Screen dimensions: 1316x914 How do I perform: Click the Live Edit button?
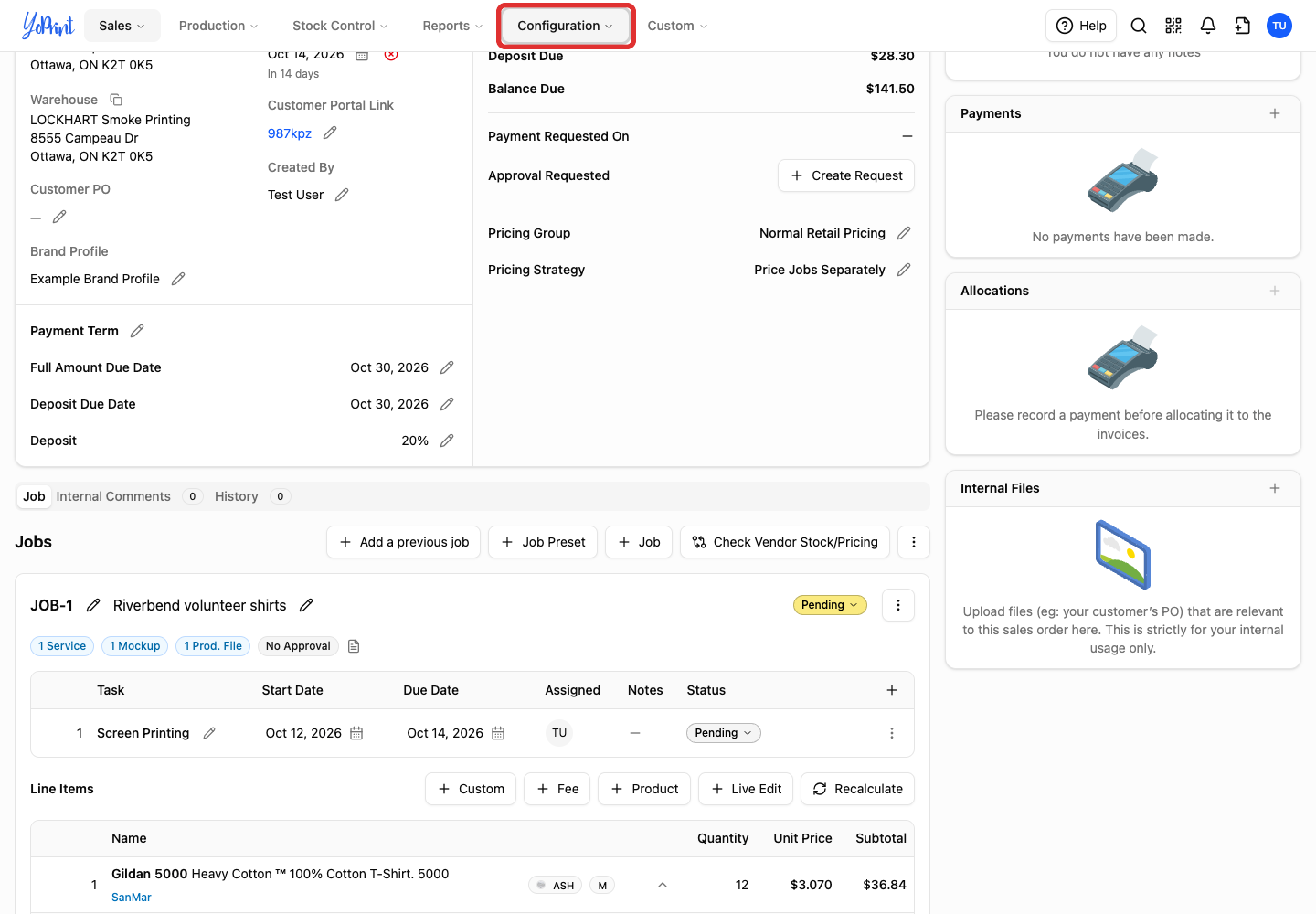coord(746,789)
